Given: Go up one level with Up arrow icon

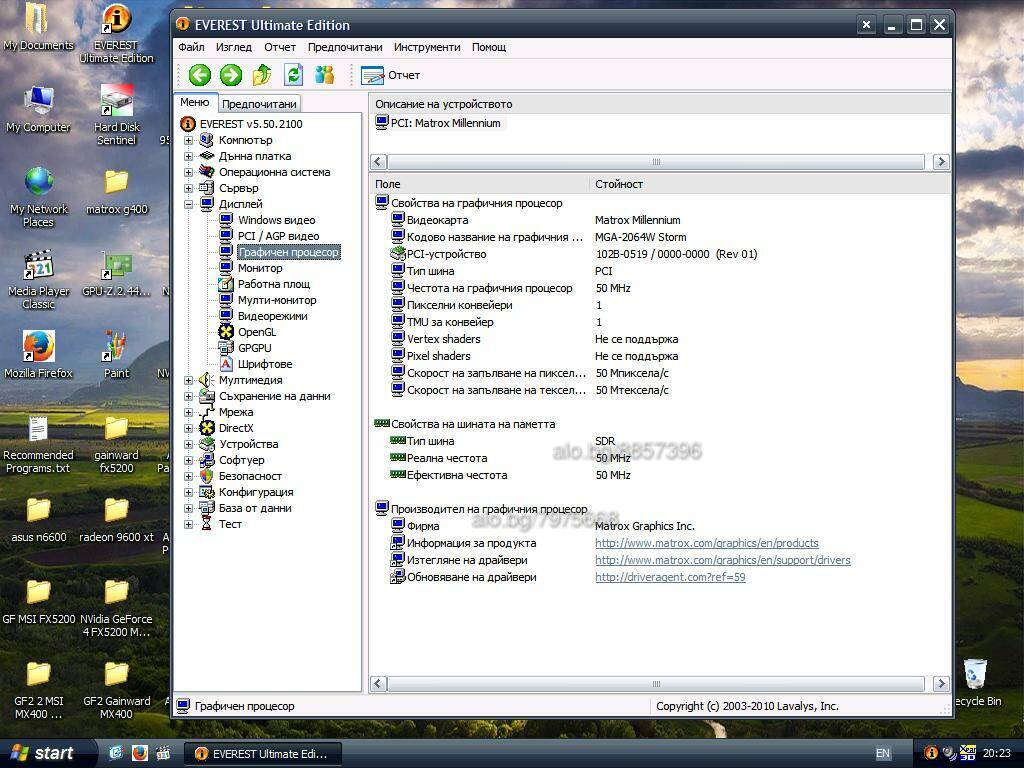Looking at the screenshot, I should pos(262,75).
